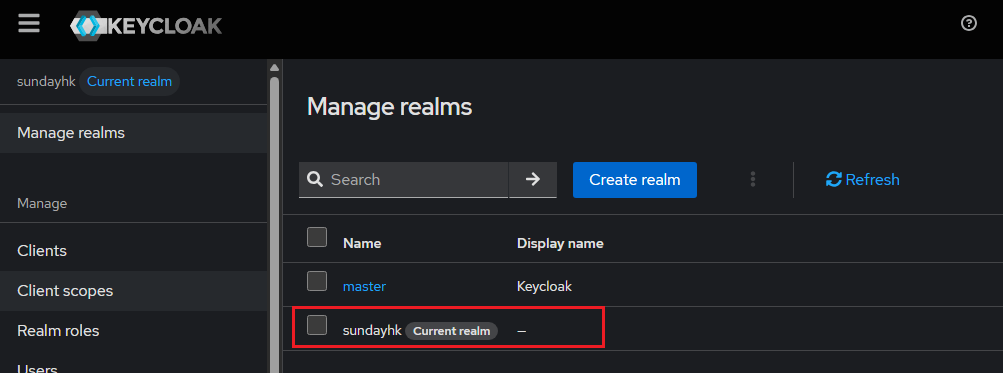
Task: Click the Manage realms page heading
Action: click(x=390, y=107)
